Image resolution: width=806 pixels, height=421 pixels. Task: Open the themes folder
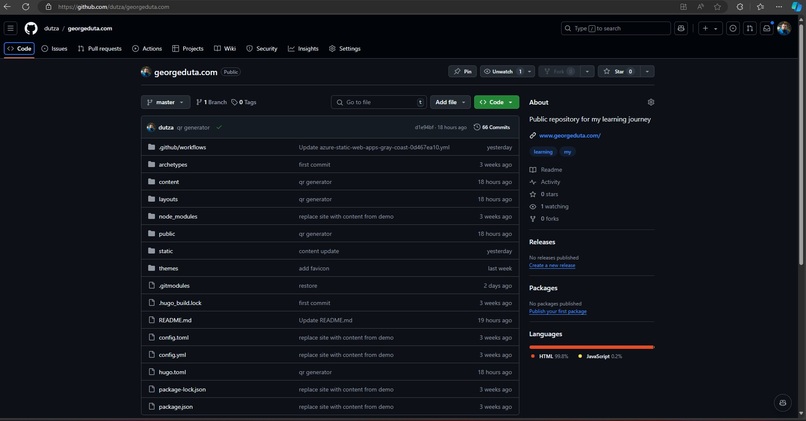[168, 269]
